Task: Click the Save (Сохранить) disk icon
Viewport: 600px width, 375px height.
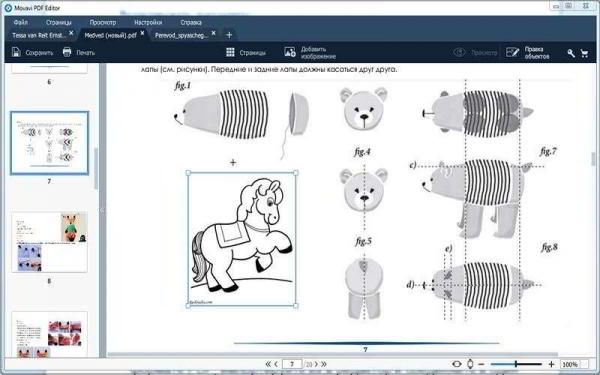Action: coord(16,52)
